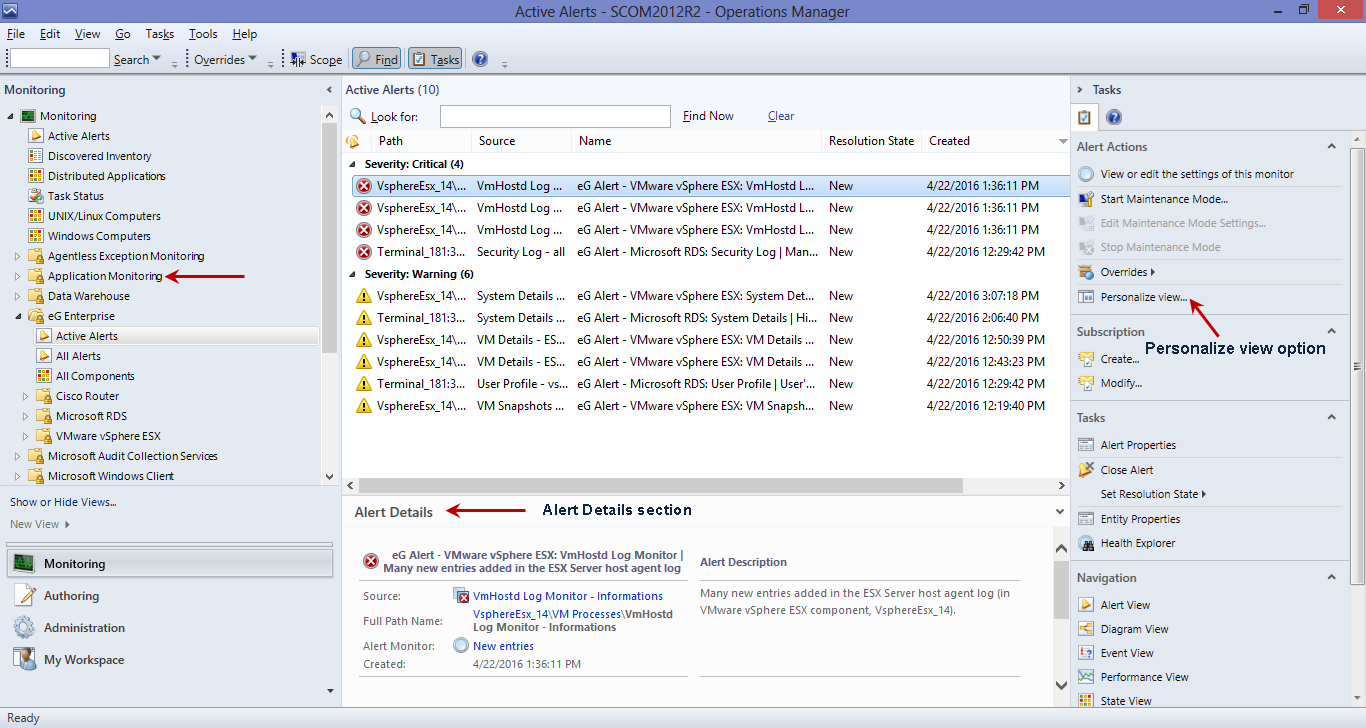Click the Performance View navigation icon
This screenshot has height=728, width=1366.
[x=1086, y=677]
